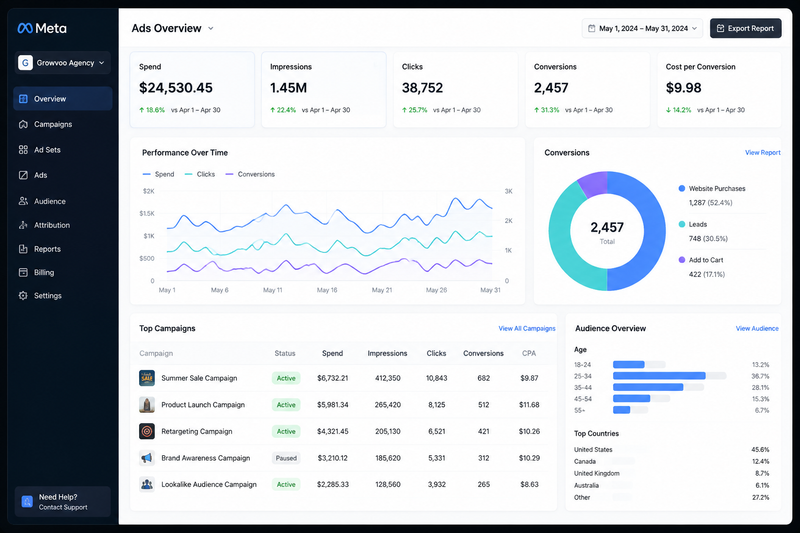Toggle the Conversions series in chart legend
Screen dimensions: 800x533
tap(250, 174)
